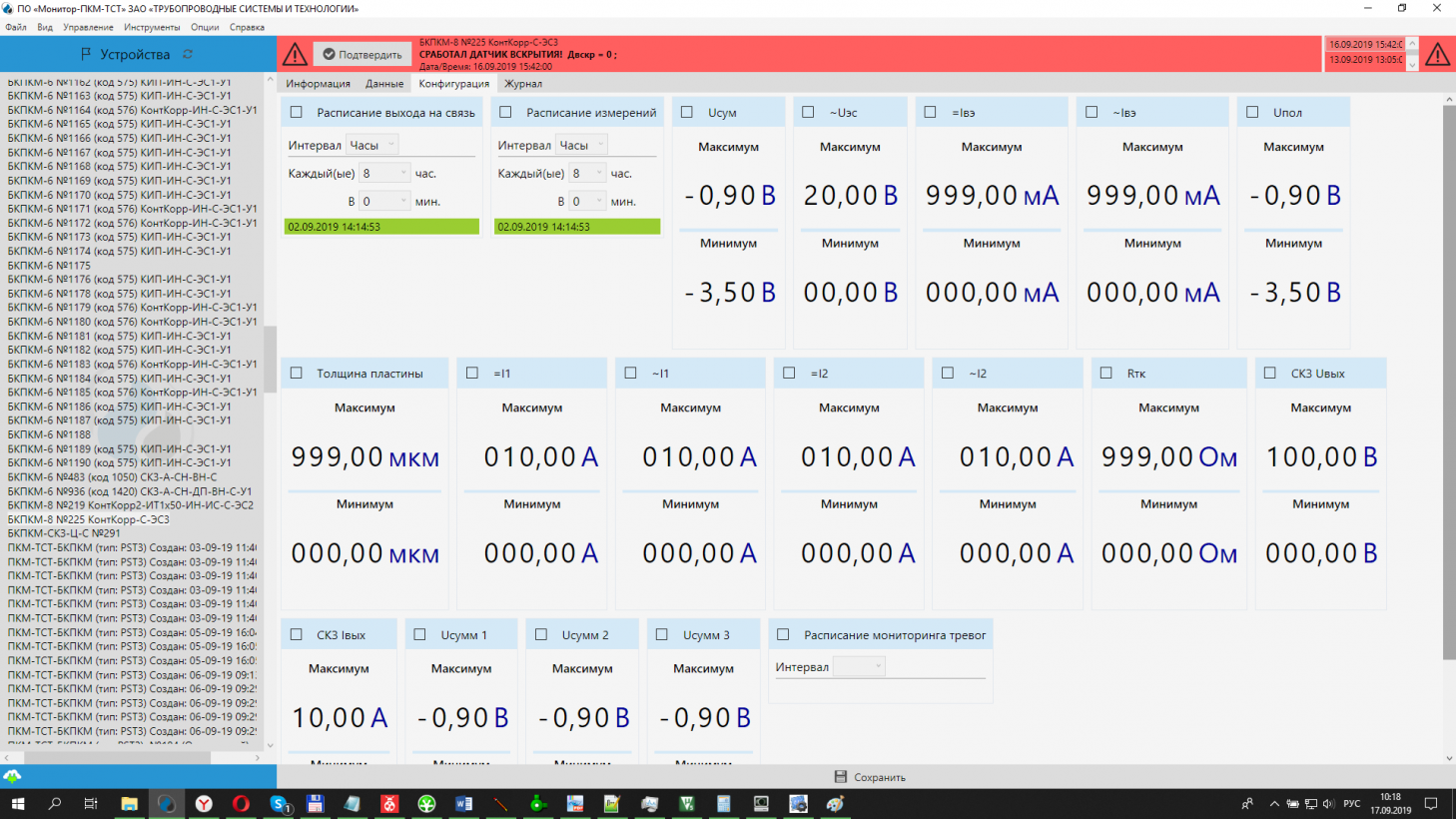The height and width of the screenshot is (819, 1456).
Task: Click the warning triangle at far right of alarm bar
Action: pos(1438,54)
